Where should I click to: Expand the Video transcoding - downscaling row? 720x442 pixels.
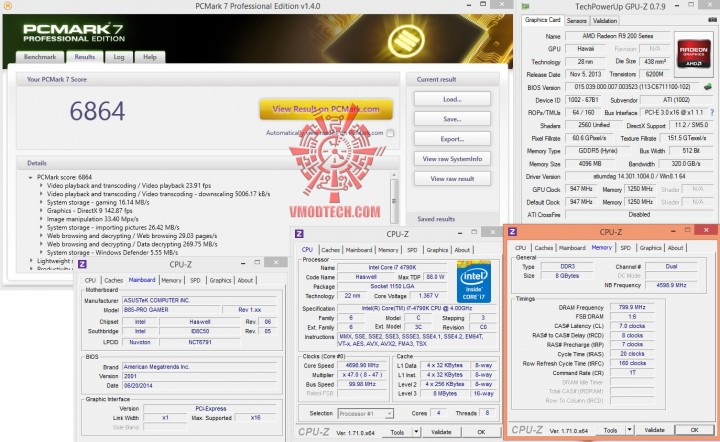(x=41, y=194)
